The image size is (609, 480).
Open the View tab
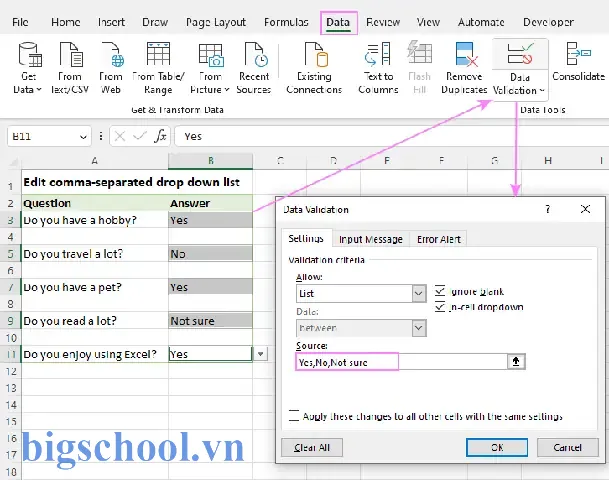[x=428, y=23]
